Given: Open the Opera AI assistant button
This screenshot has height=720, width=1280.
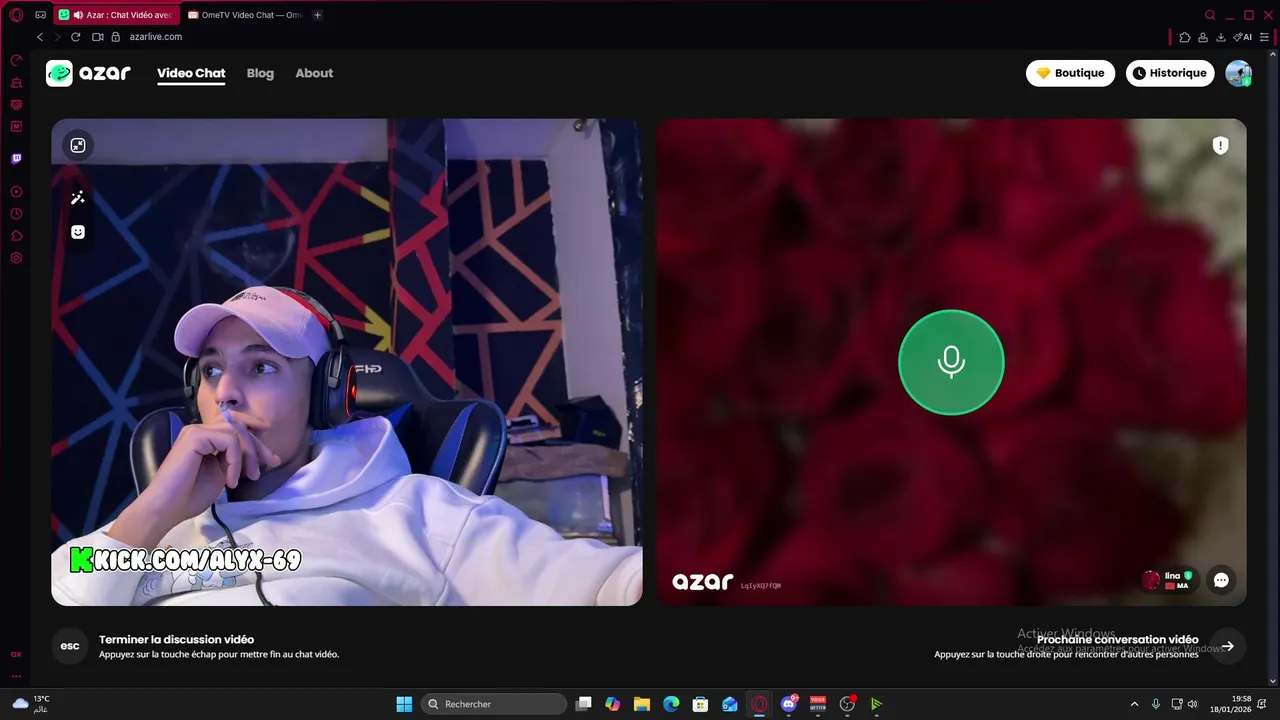Looking at the screenshot, I should tap(1243, 37).
